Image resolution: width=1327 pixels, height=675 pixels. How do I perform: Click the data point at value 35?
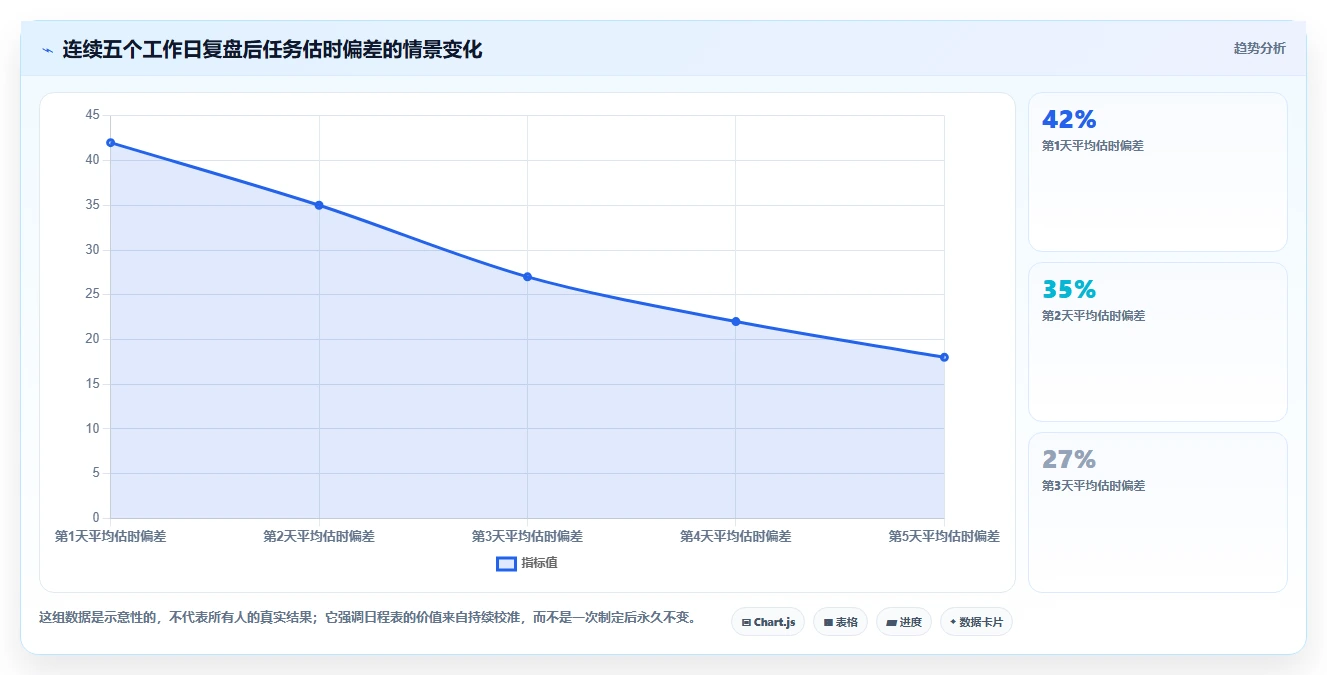click(319, 205)
